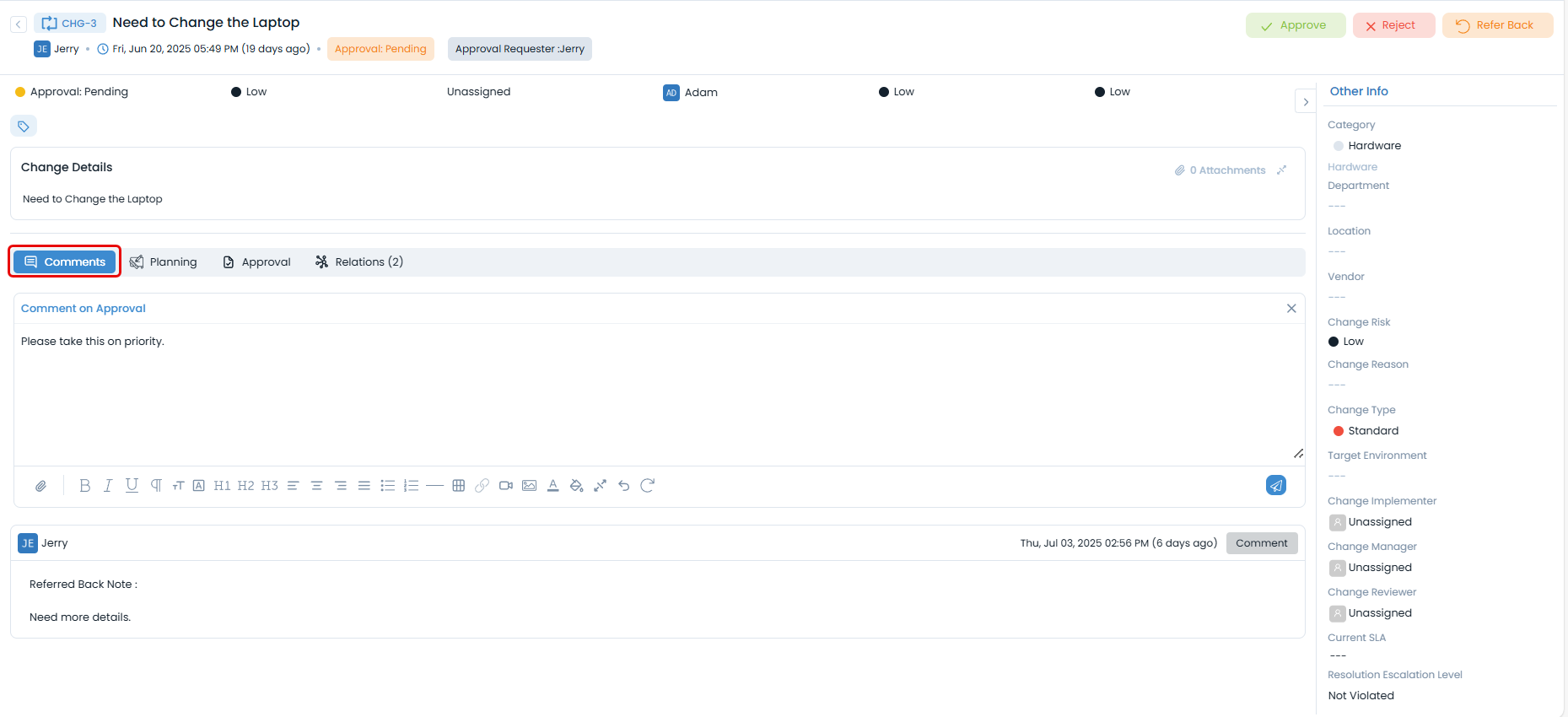Open the Relations (2) tab
Screen dimensions: 1568x717
tap(359, 262)
